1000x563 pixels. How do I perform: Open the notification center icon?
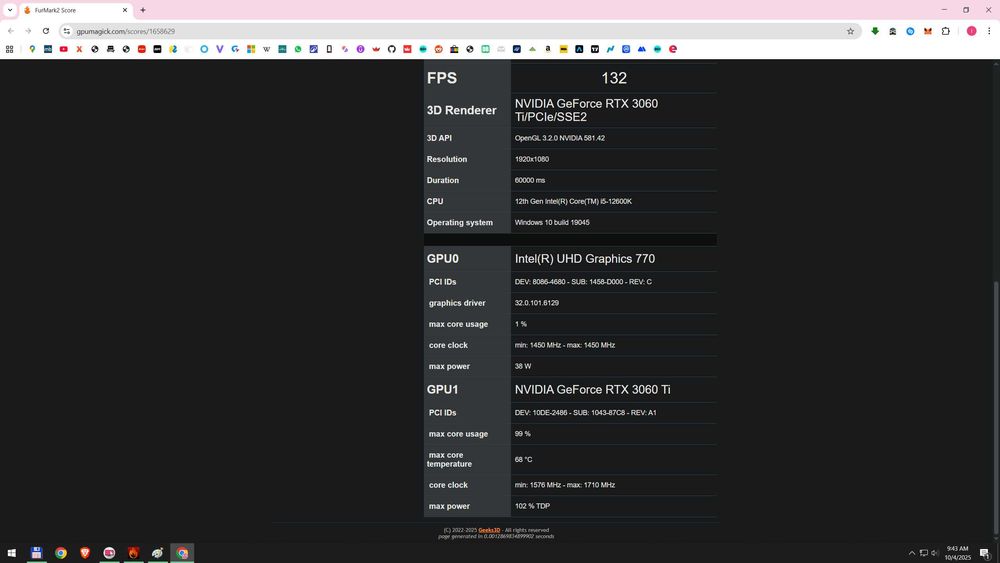click(x=985, y=553)
